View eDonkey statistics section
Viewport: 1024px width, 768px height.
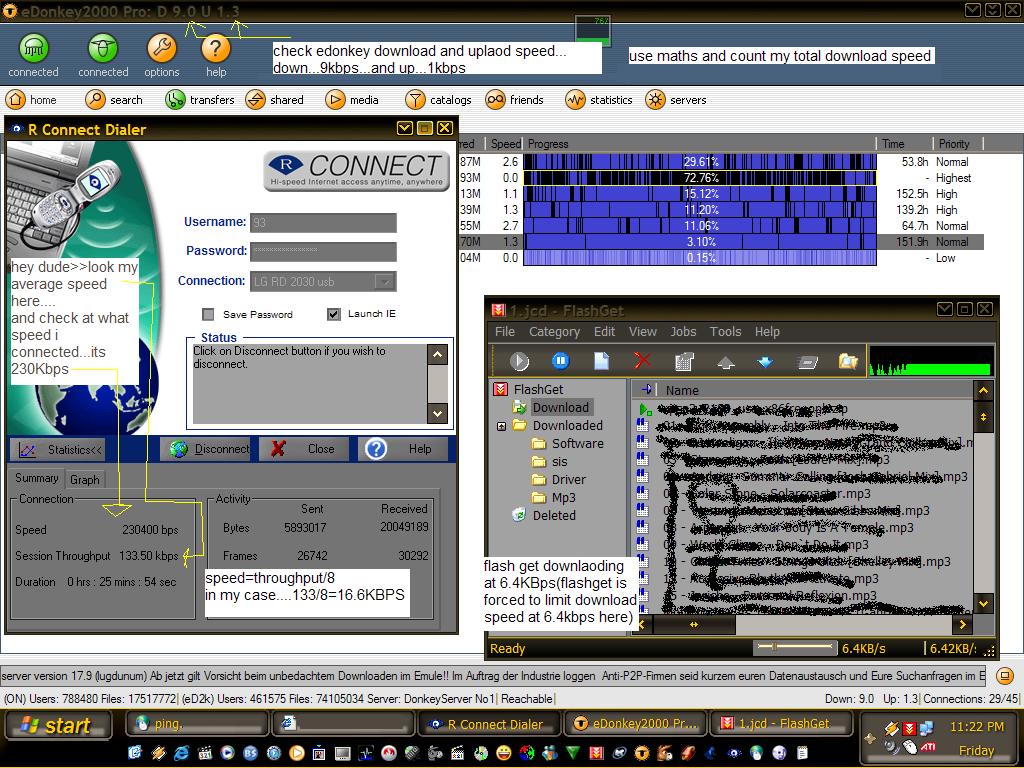pyautogui.click(x=600, y=100)
